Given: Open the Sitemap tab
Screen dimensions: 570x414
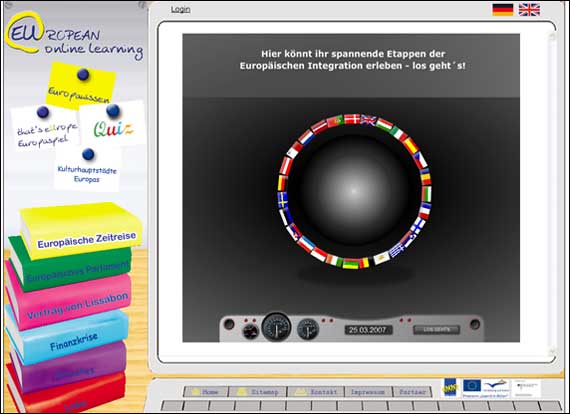Looking at the screenshot, I should coord(258,392).
